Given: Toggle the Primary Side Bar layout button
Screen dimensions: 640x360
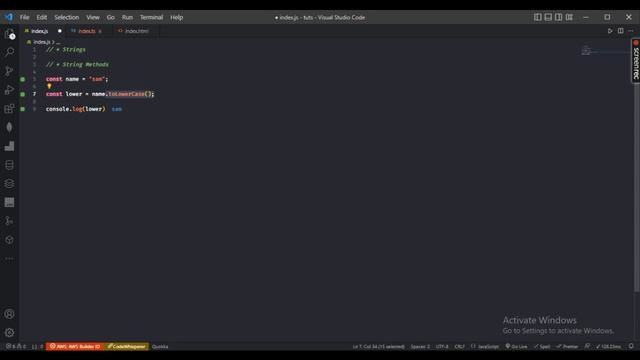Looking at the screenshot, I should click(x=538, y=17).
